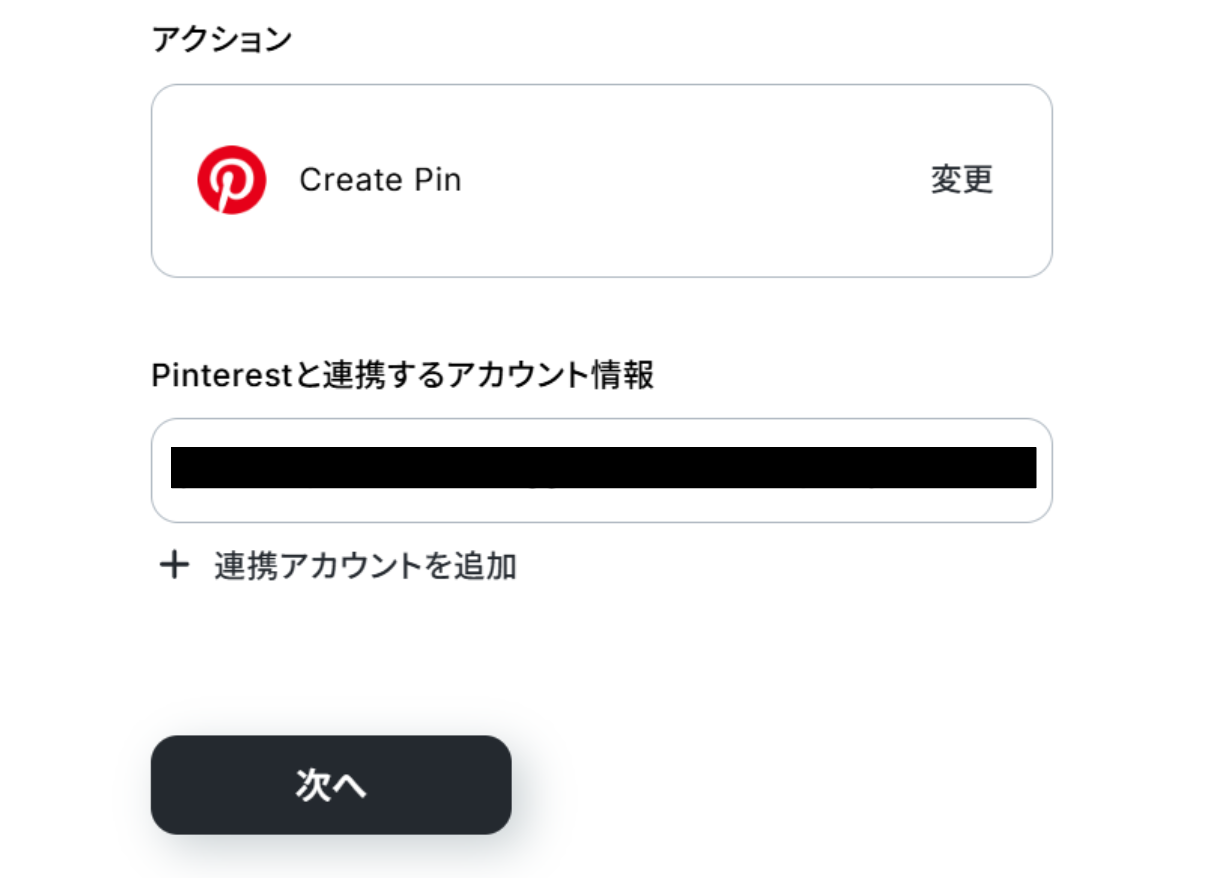Click the Create Pin action name
1228x878 pixels.
(x=380, y=180)
